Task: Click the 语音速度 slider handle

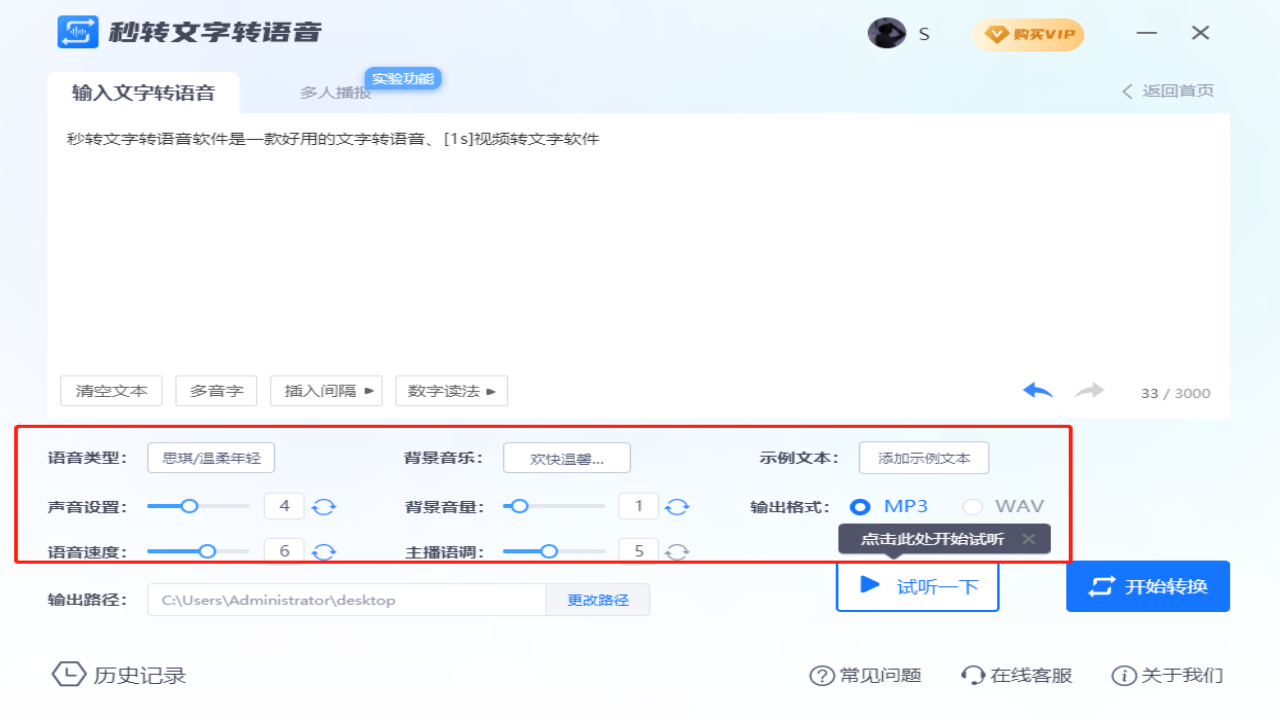Action: [210, 550]
